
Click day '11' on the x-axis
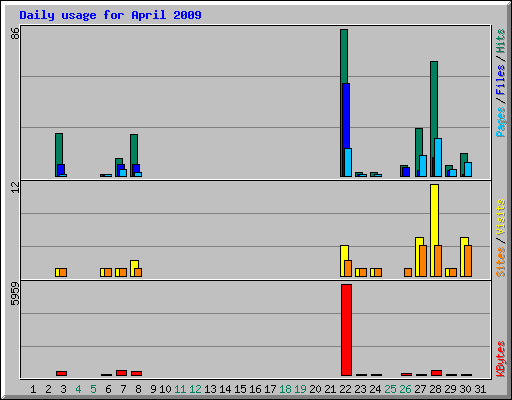tap(180, 389)
